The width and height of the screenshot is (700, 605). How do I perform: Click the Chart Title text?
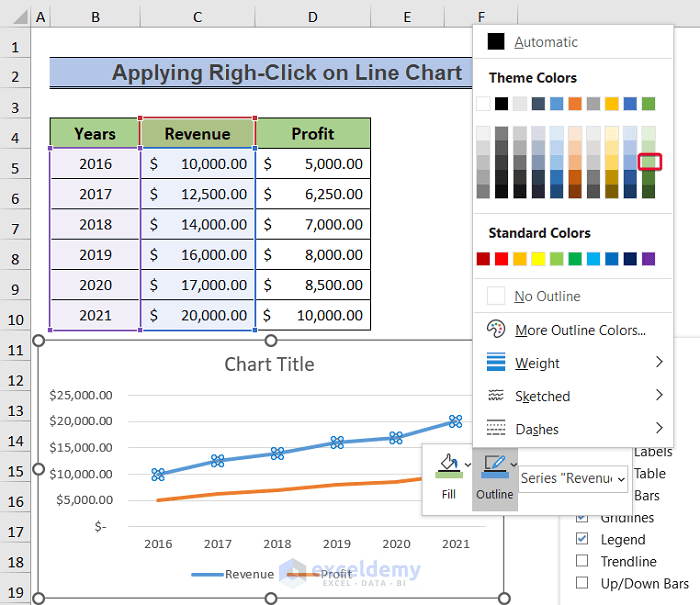point(269,364)
